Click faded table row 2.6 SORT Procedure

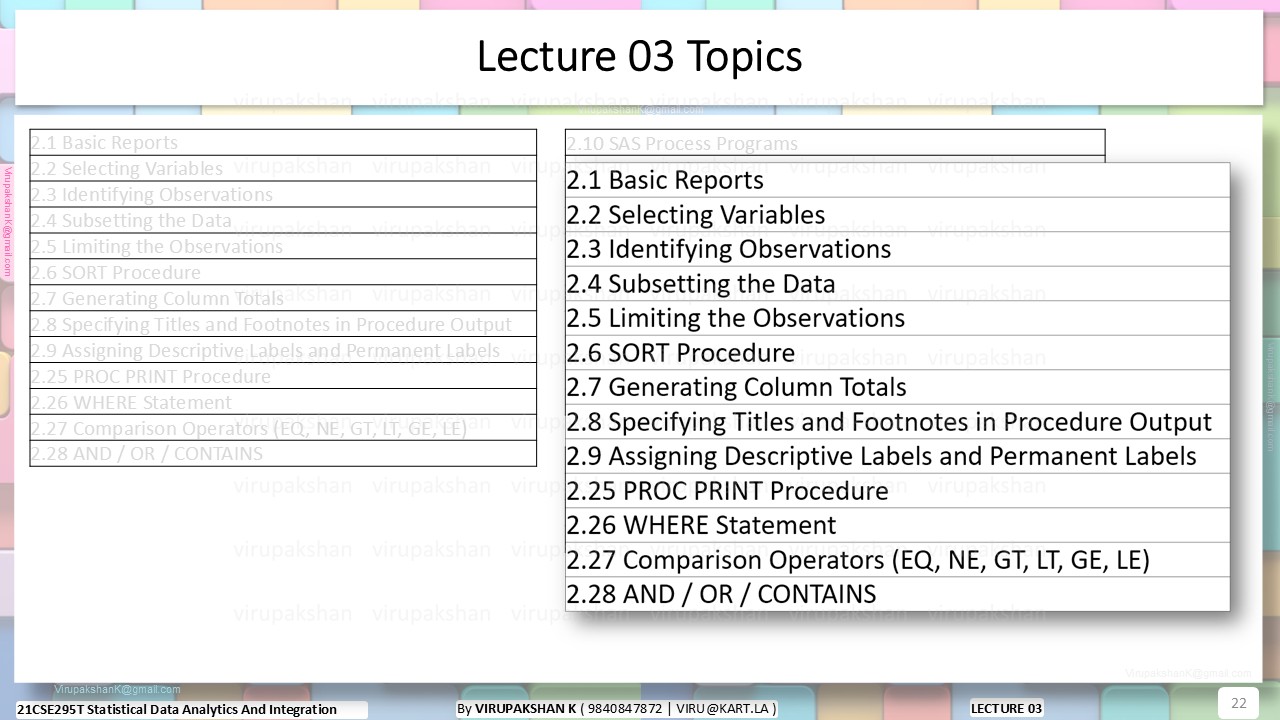[x=283, y=272]
